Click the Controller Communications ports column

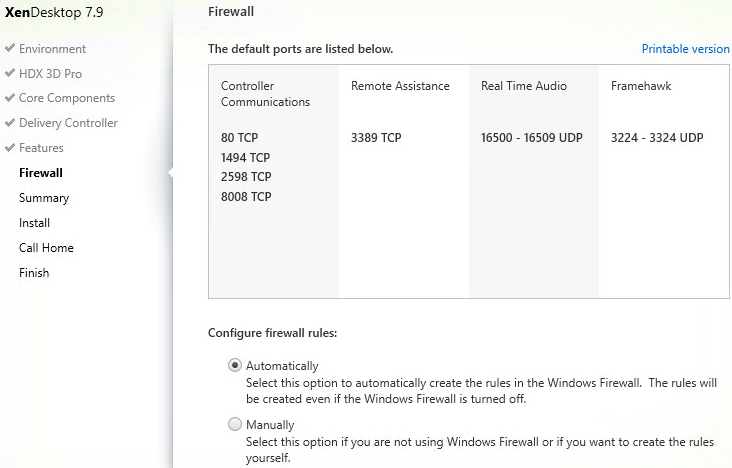pos(274,181)
